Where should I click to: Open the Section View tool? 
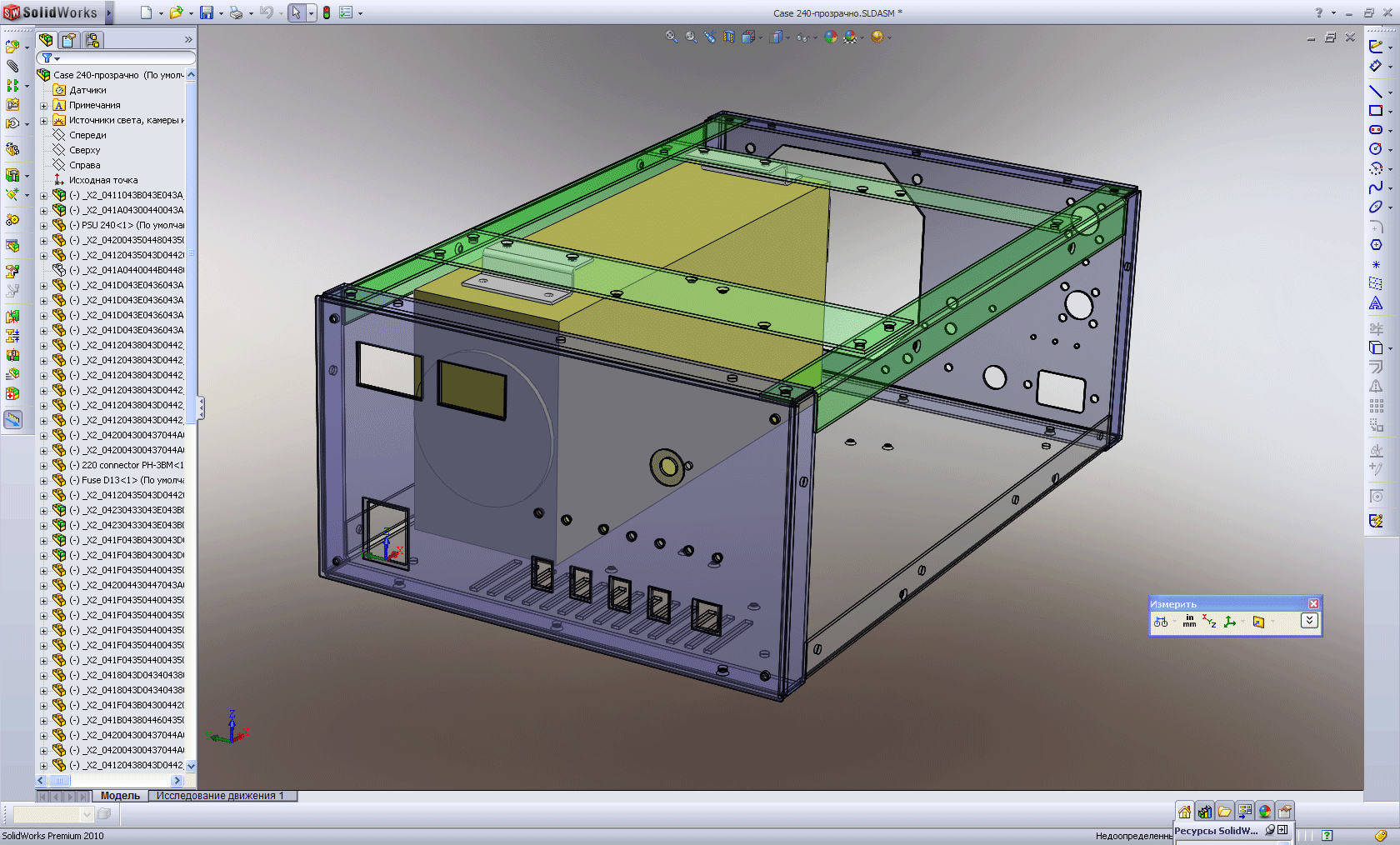coord(729,37)
